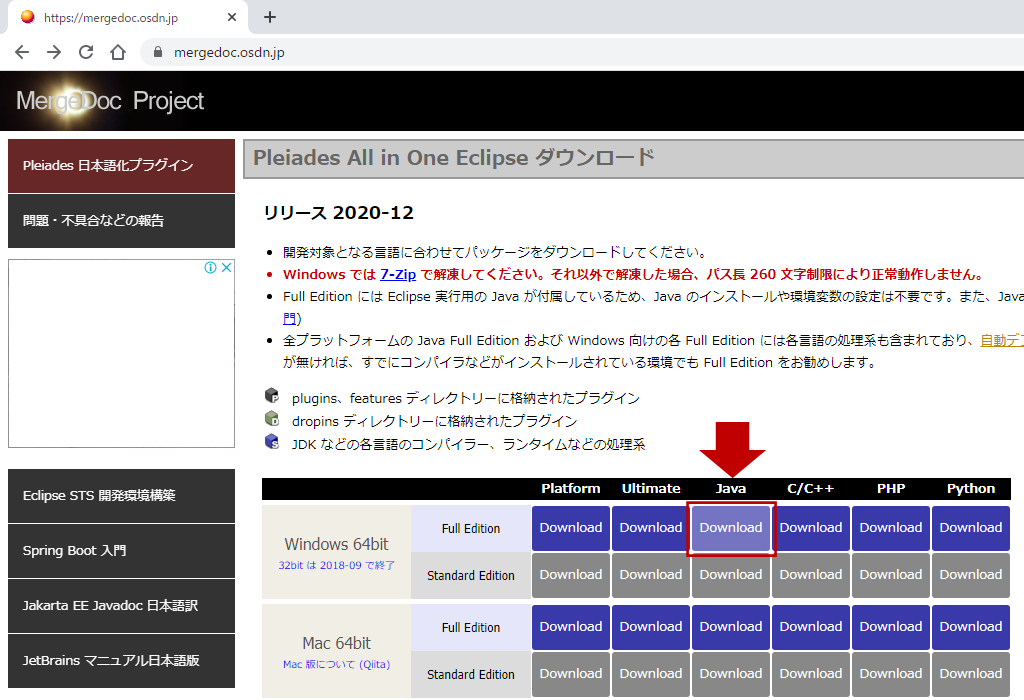
Task: Download Mac Standard Edition PHP package
Action: [891, 674]
